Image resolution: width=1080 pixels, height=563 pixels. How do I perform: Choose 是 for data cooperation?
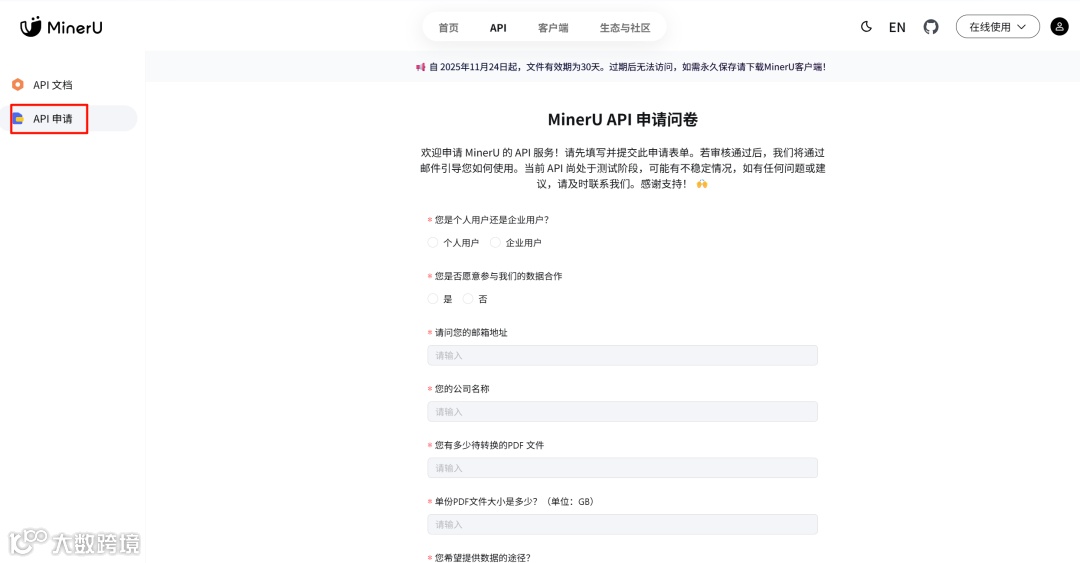pyautogui.click(x=433, y=299)
